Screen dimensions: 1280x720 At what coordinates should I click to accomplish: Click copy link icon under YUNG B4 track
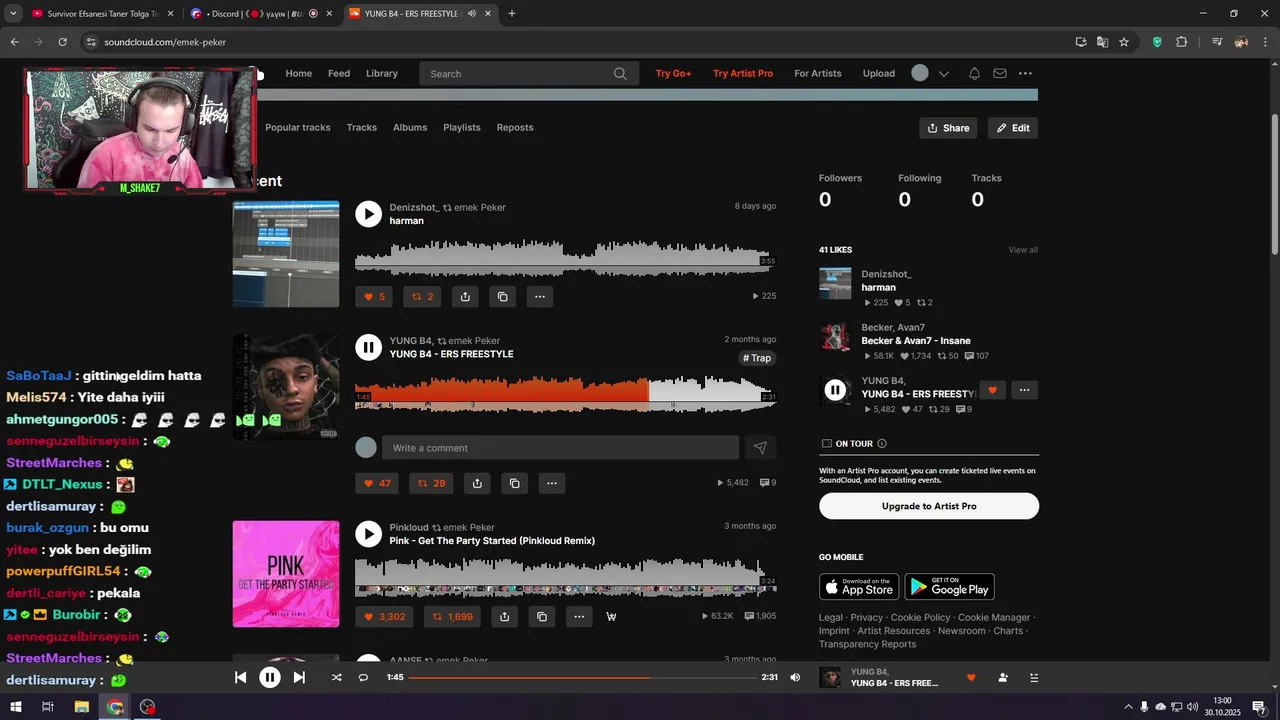tap(514, 483)
